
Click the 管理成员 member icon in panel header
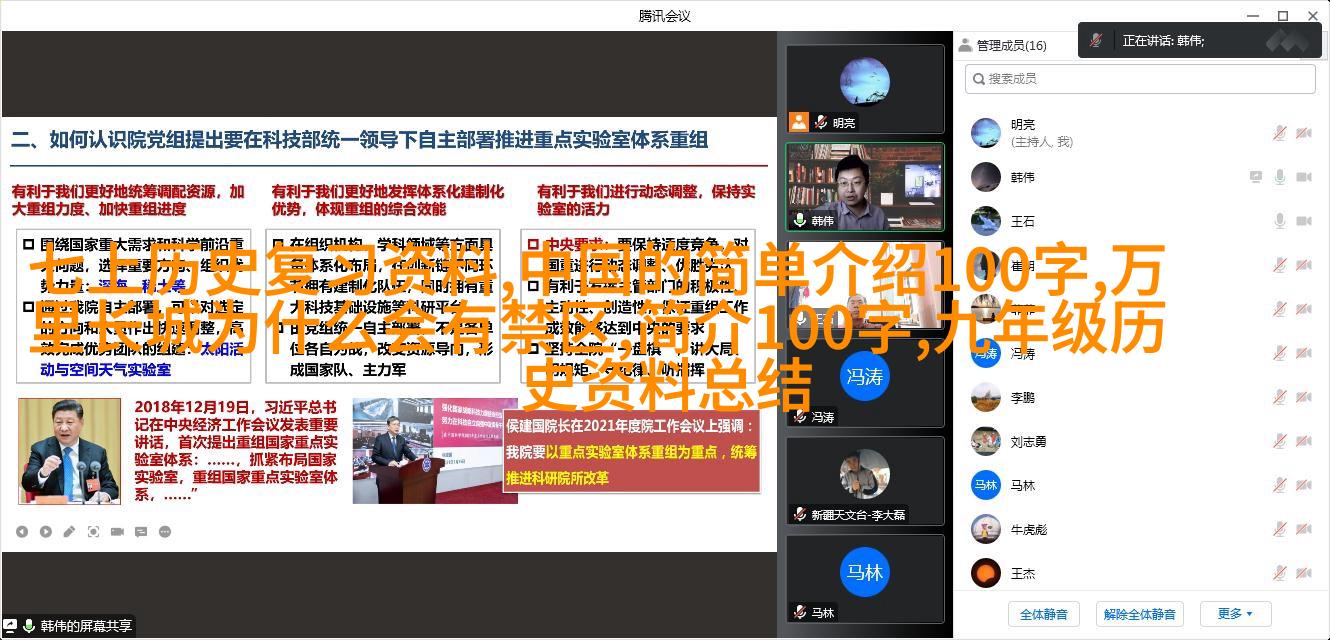tap(965, 45)
